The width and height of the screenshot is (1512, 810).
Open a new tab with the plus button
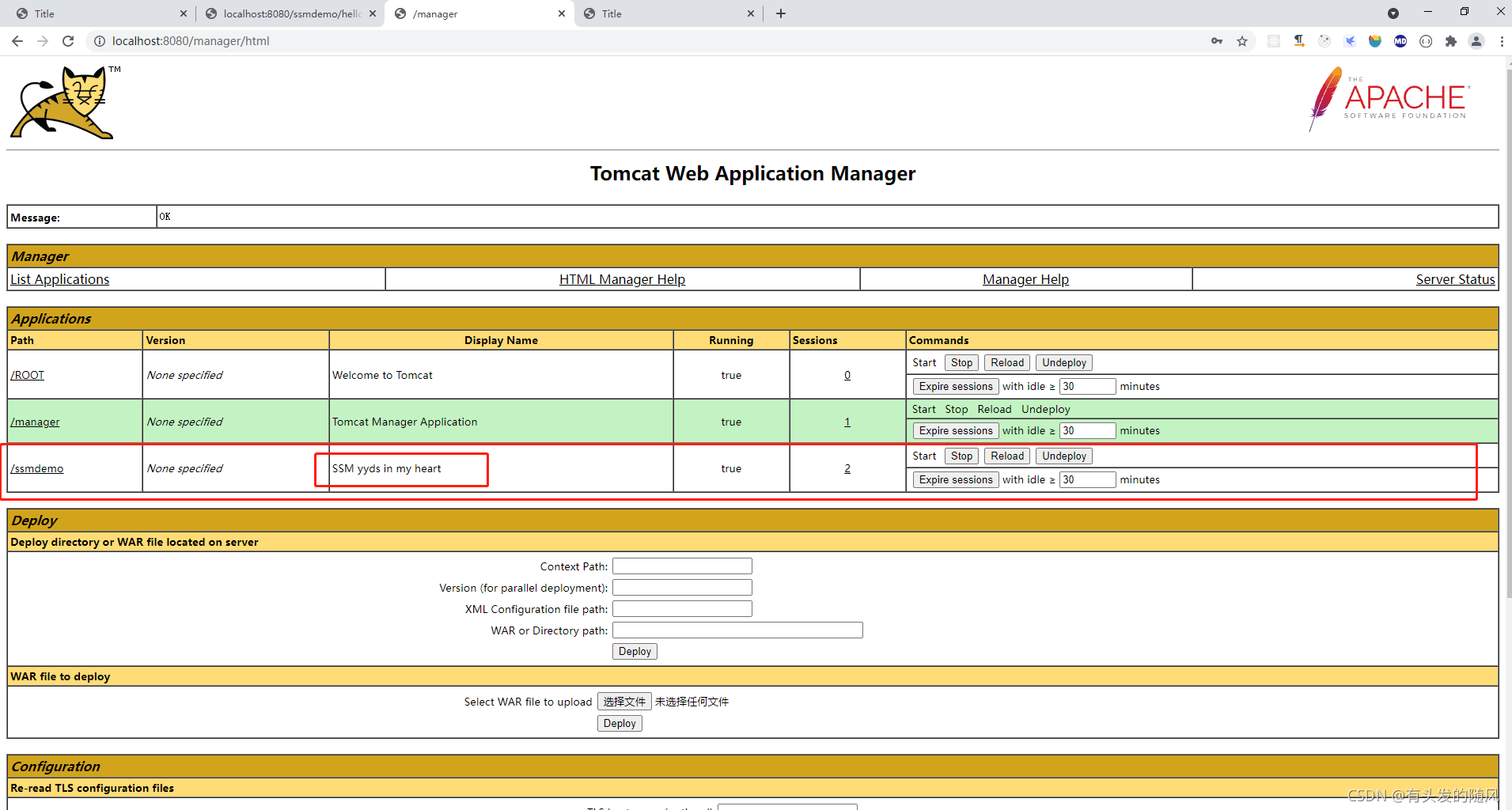tap(781, 13)
